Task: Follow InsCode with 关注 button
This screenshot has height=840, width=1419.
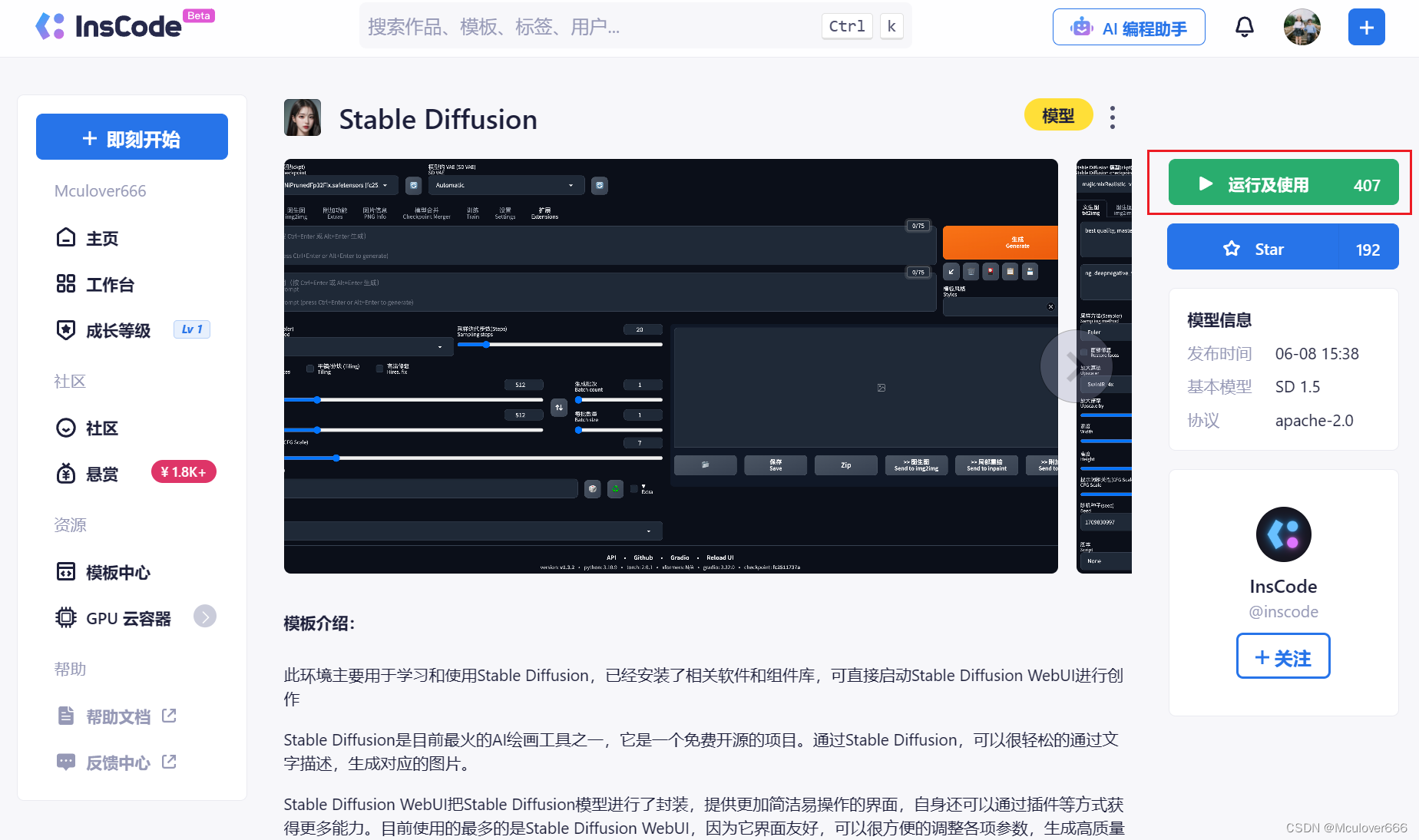Action: click(x=1283, y=656)
